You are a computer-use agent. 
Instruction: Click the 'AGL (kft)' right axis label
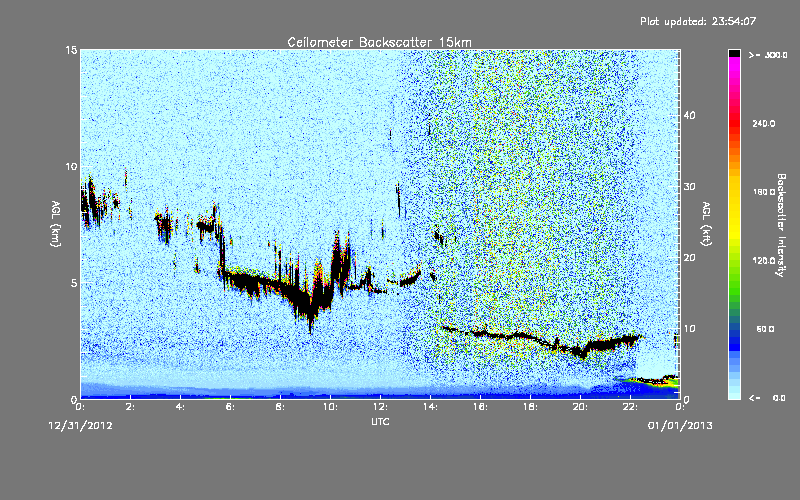click(x=707, y=224)
